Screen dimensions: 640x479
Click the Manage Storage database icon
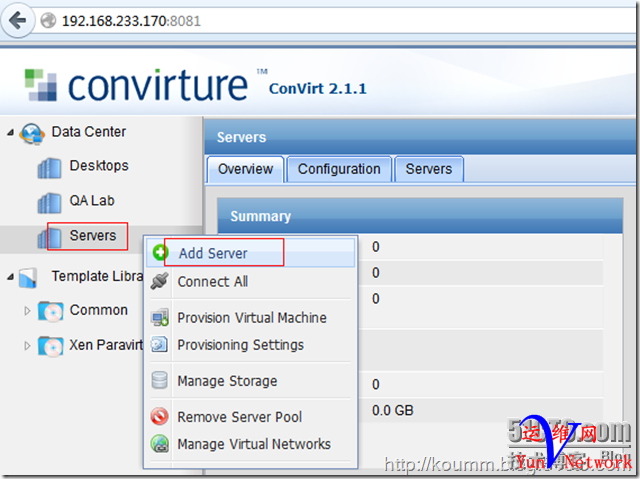click(x=160, y=380)
